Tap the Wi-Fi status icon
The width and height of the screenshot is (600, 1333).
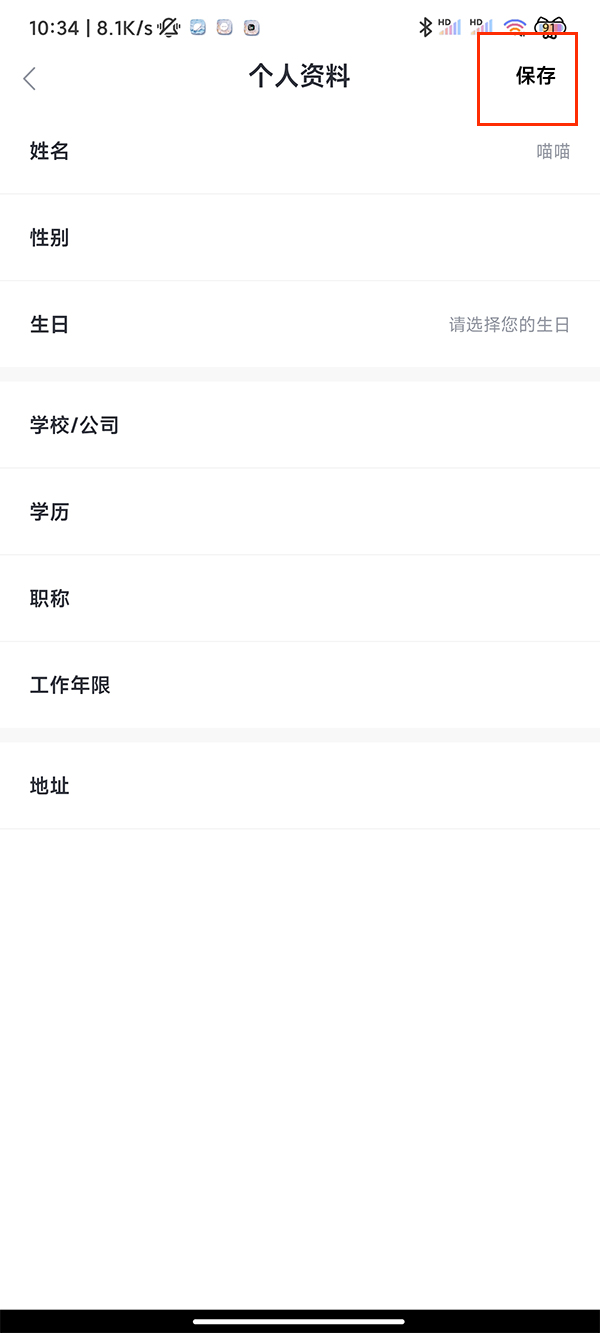515,27
